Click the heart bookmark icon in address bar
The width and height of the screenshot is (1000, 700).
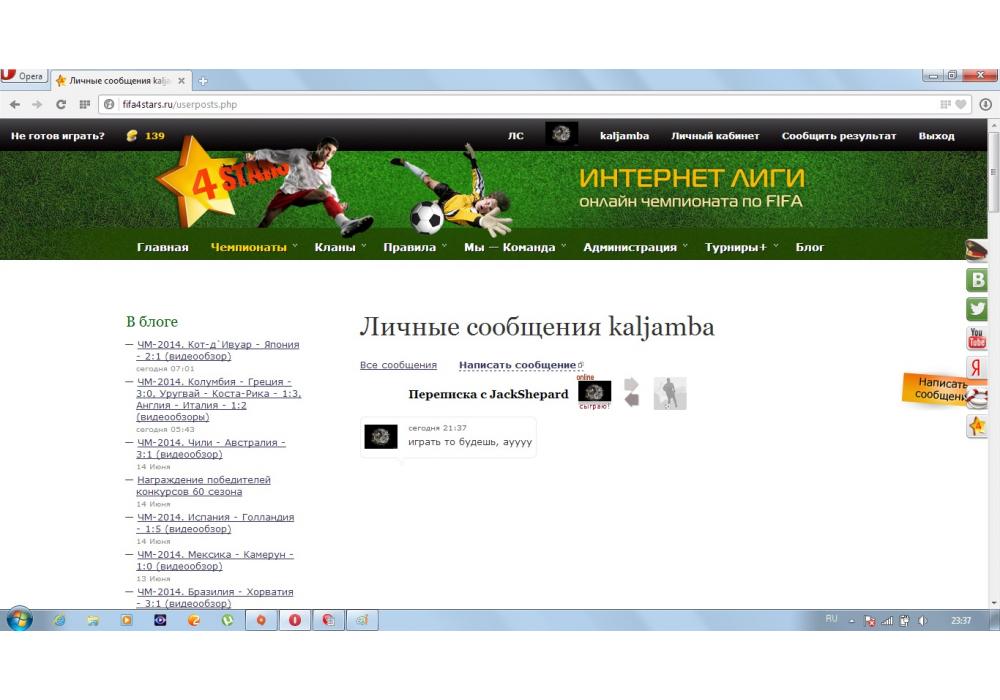[x=961, y=104]
